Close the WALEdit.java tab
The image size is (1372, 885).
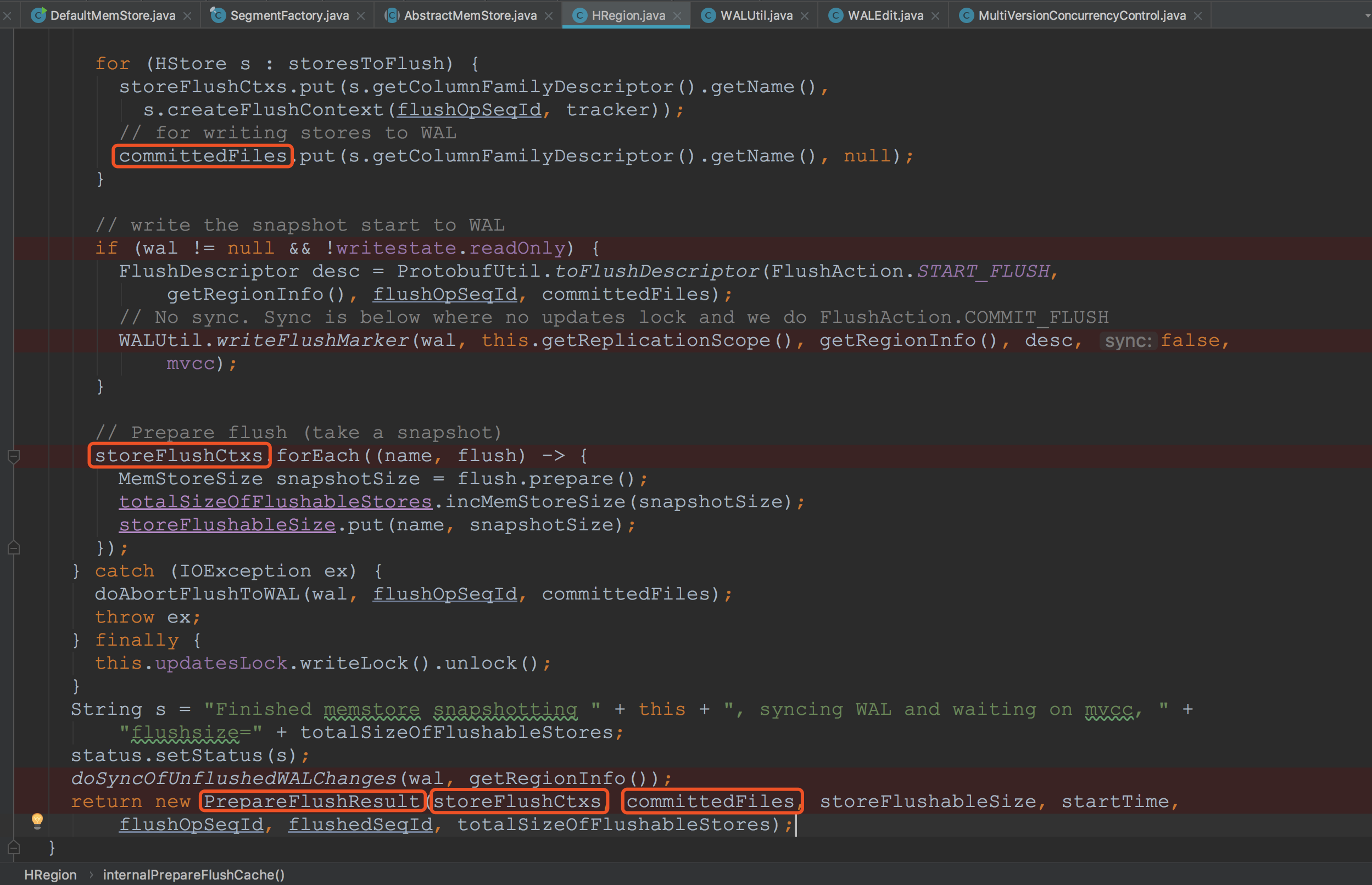tap(936, 16)
